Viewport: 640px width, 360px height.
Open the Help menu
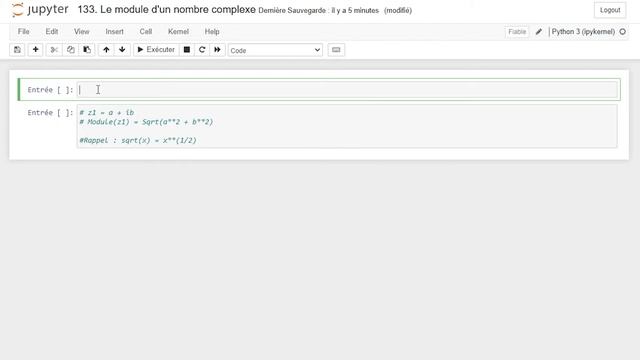(212, 31)
